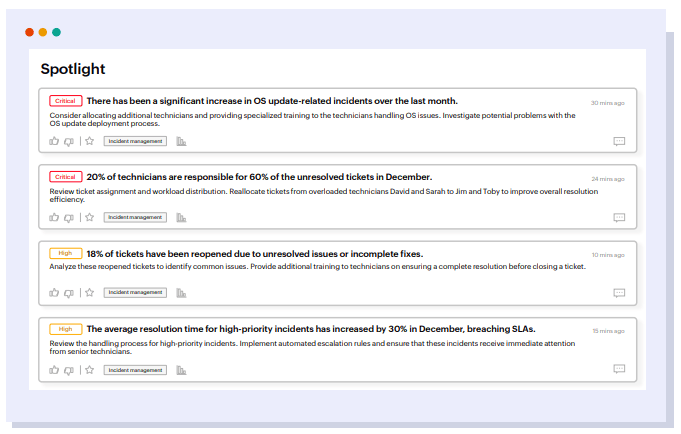Open chart icon on OS update incidents card
The width and height of the screenshot is (681, 434).
(181, 141)
